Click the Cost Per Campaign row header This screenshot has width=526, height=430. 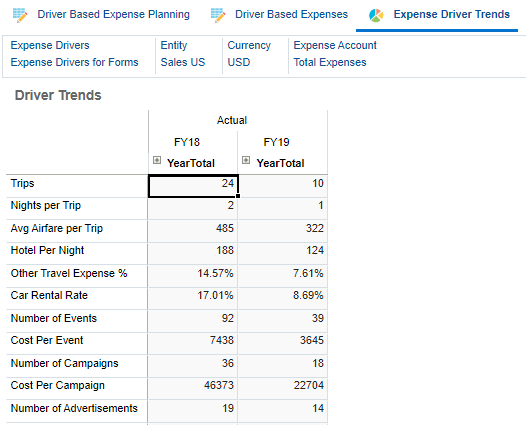coord(77,388)
